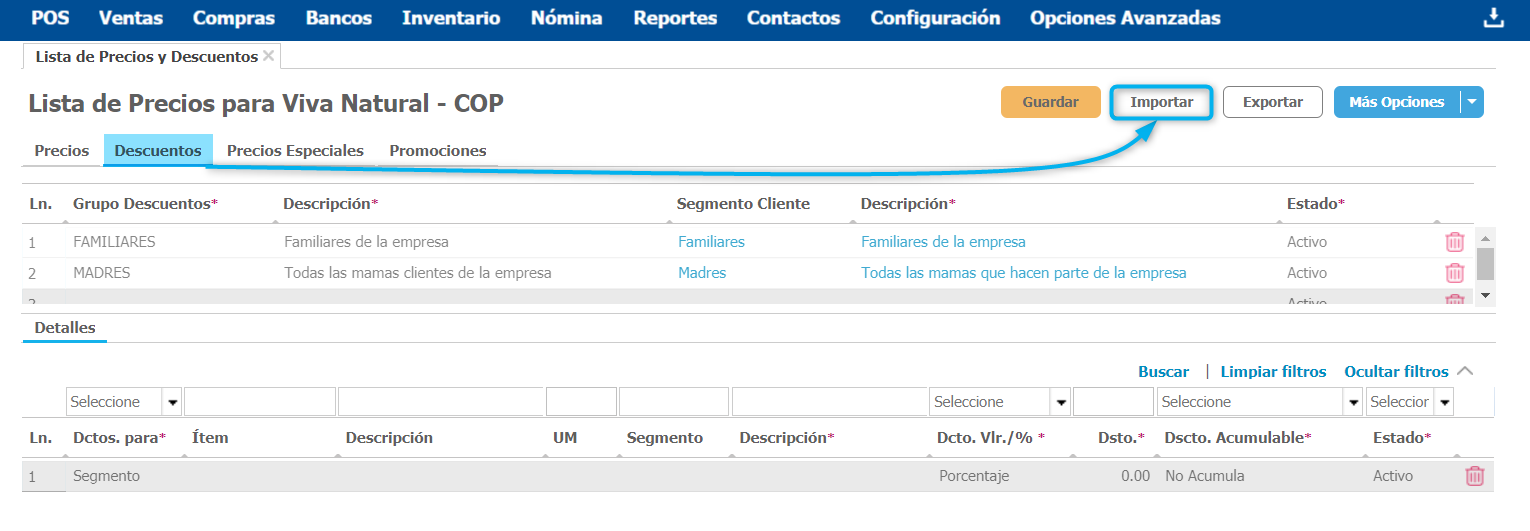Click the download icon in top bar
The height and width of the screenshot is (531, 1530).
[1493, 19]
